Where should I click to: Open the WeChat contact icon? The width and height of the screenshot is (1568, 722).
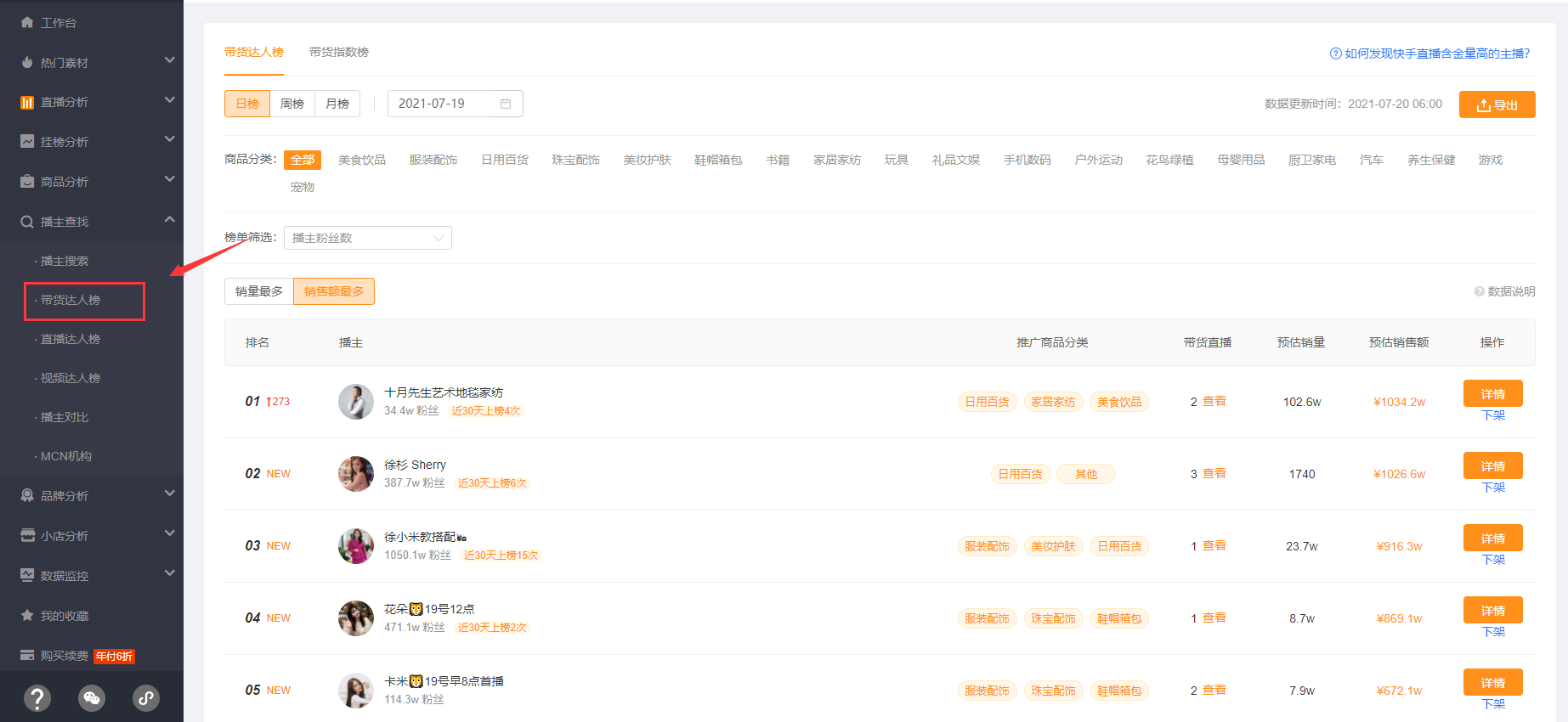(x=92, y=698)
